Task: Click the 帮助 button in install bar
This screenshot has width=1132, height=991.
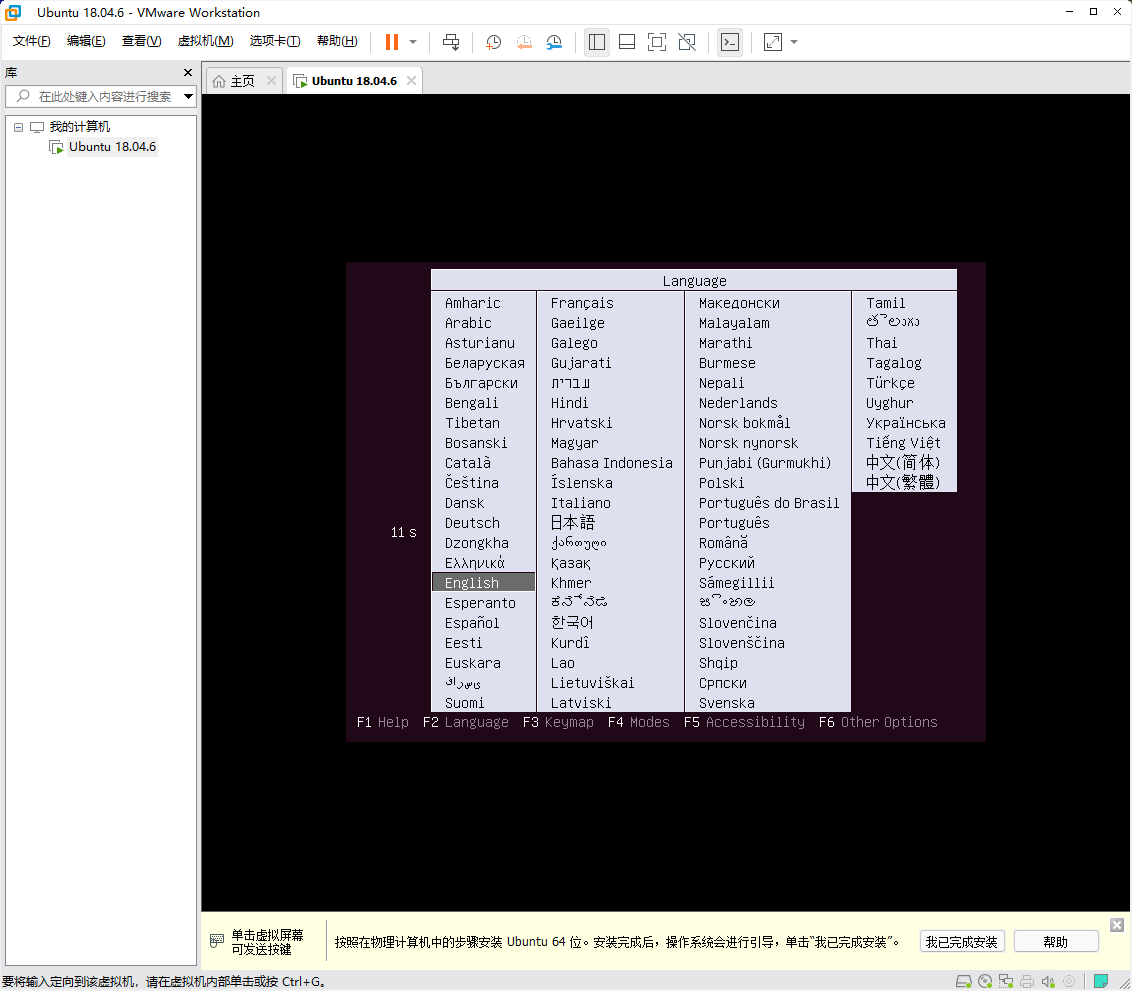Action: [1055, 942]
